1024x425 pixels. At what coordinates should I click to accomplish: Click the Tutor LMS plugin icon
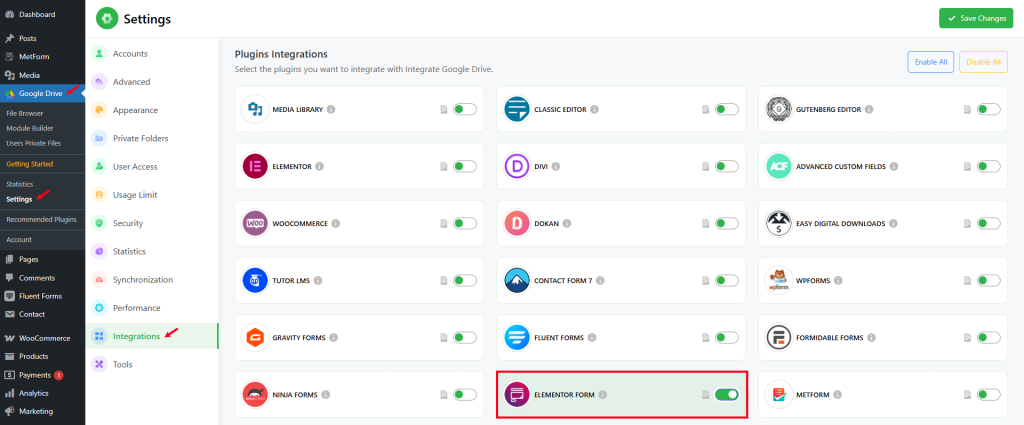click(255, 281)
